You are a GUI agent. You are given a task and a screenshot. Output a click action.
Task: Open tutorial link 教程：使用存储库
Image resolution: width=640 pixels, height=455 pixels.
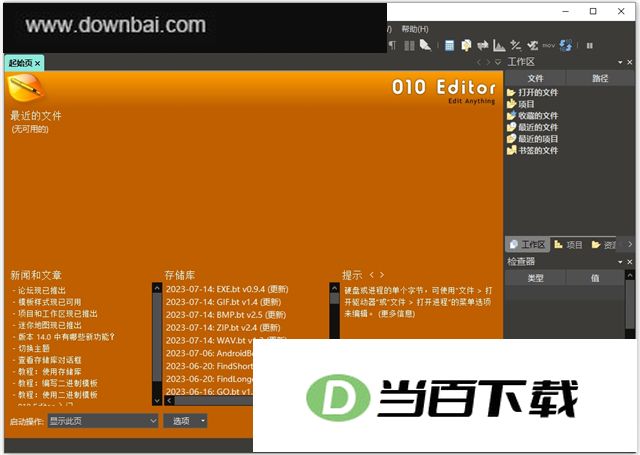[x=50, y=372]
